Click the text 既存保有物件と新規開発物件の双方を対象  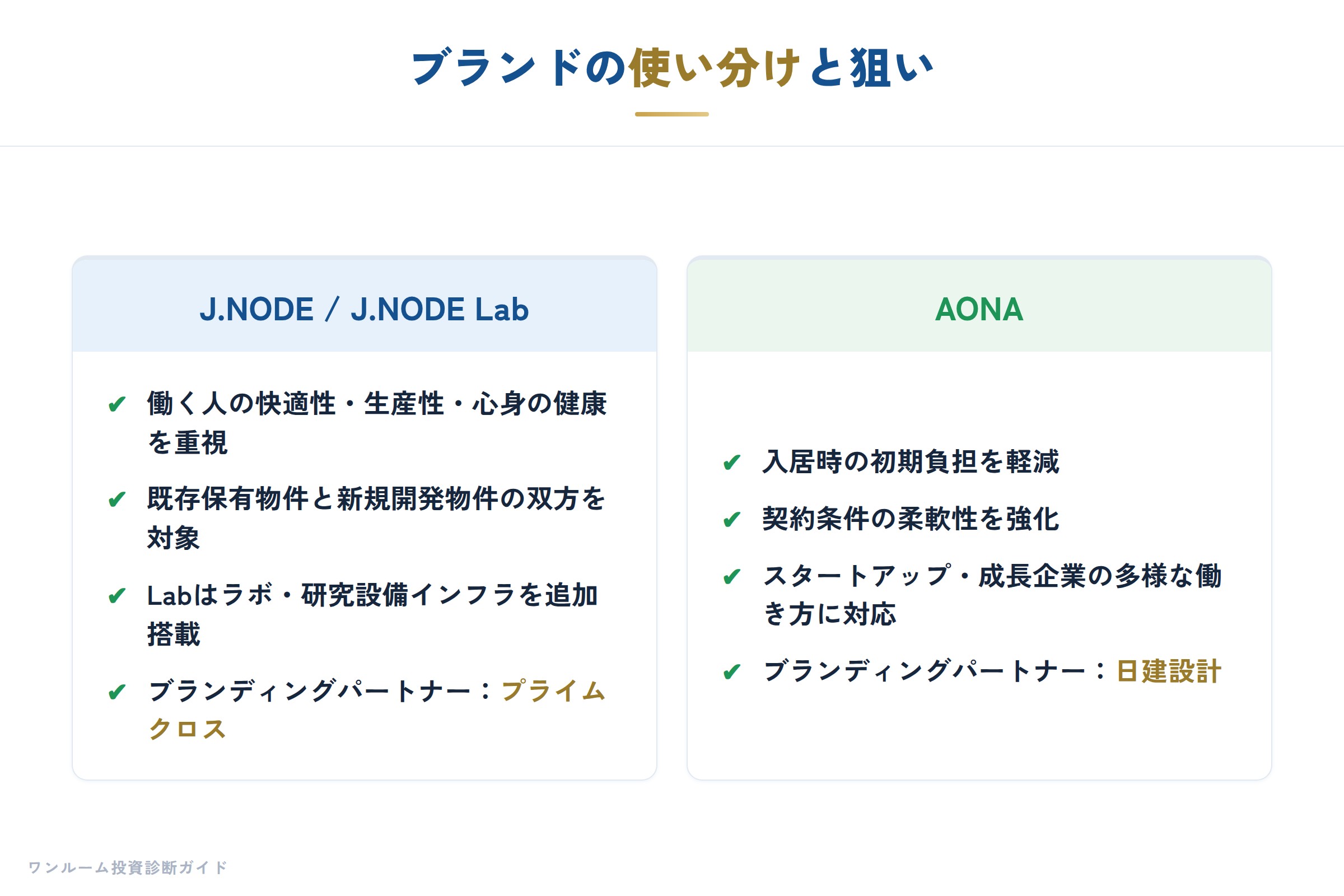(376, 519)
